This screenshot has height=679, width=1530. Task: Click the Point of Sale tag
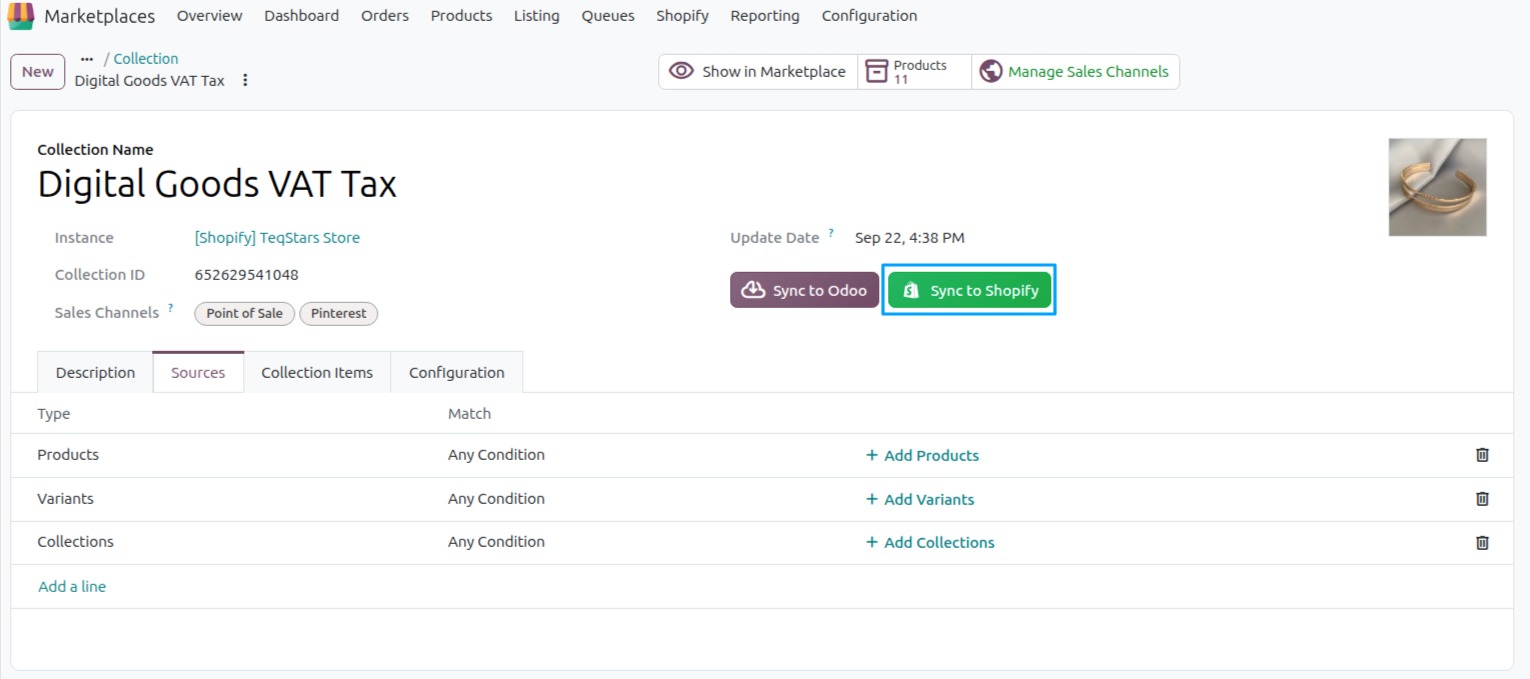(x=244, y=313)
